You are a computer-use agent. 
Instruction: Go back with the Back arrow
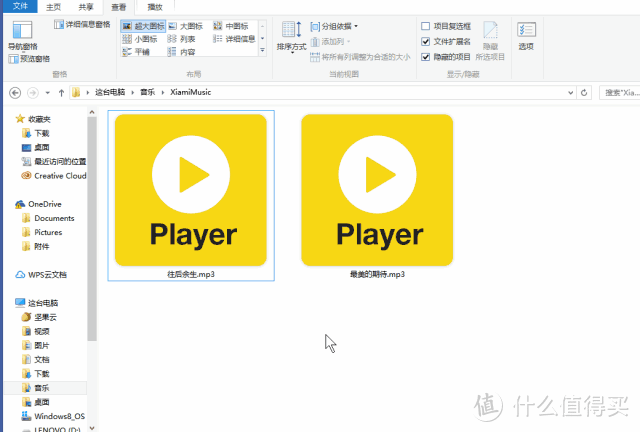[15, 93]
